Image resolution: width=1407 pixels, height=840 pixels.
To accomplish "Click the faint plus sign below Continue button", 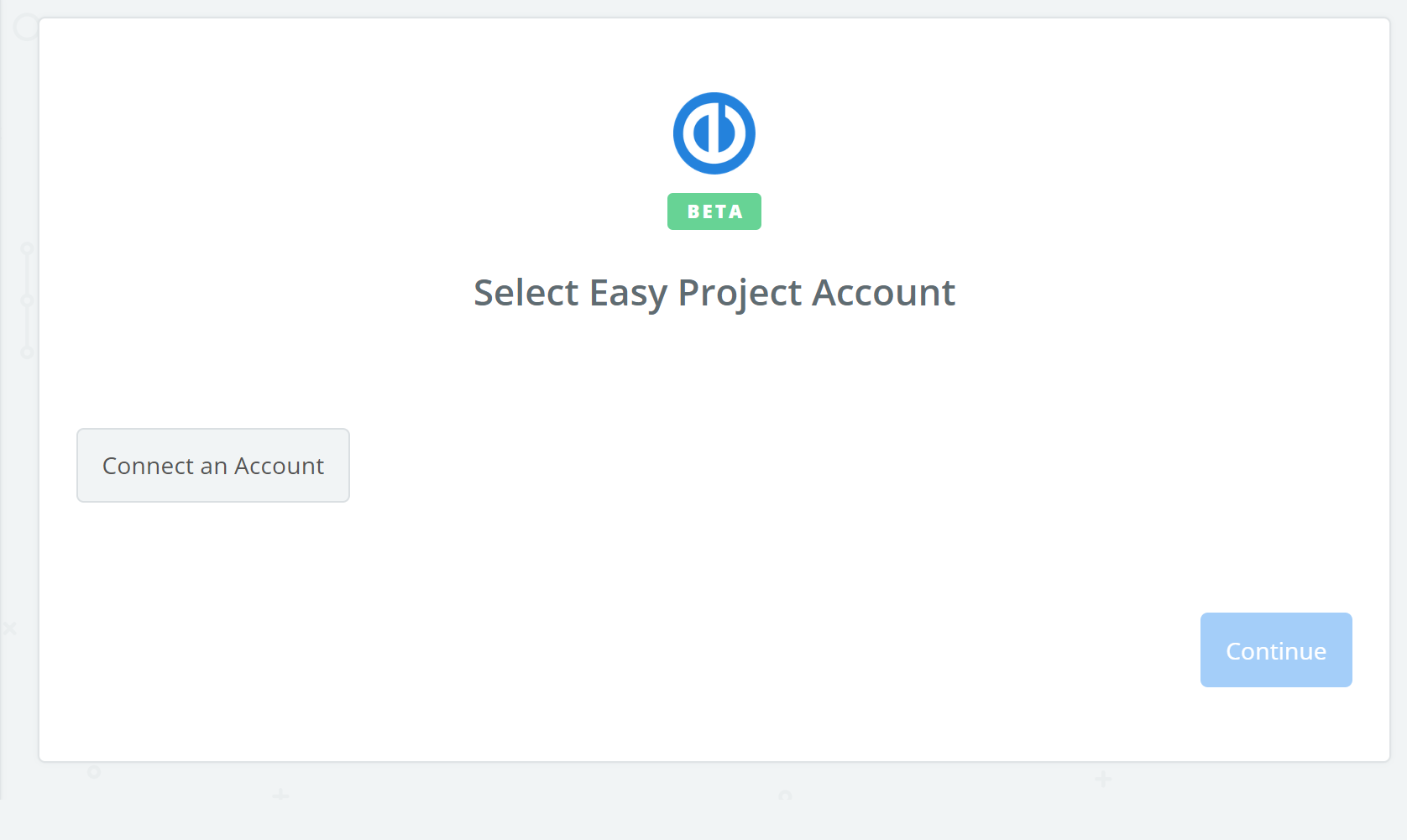I will 1103,779.
